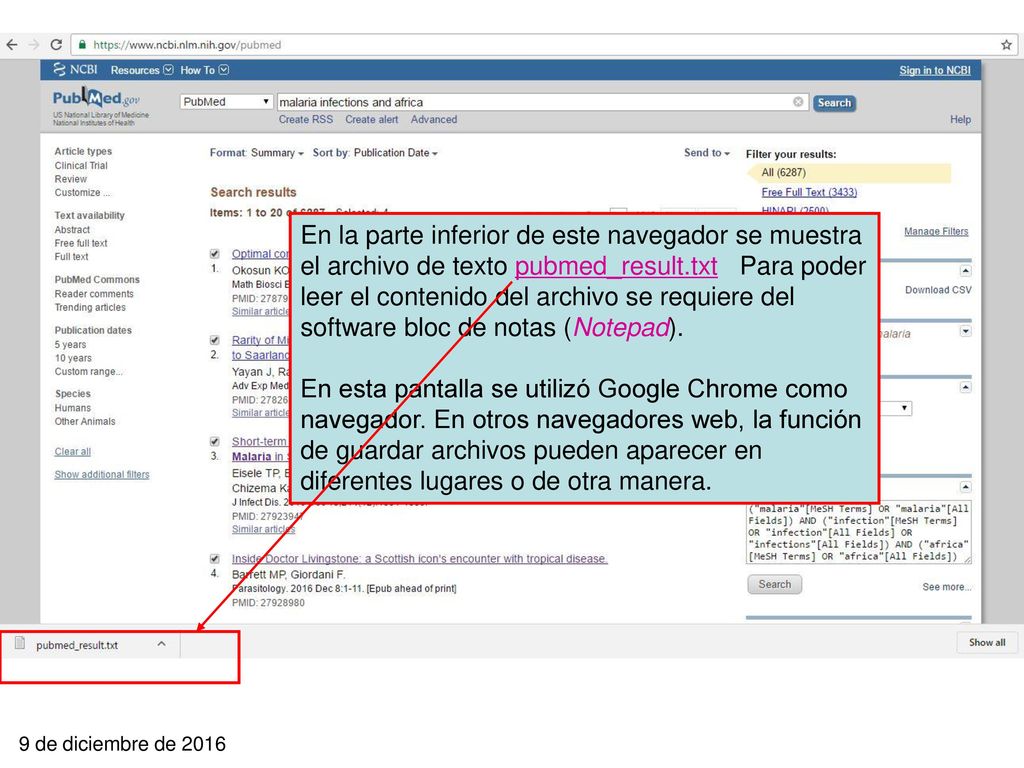The width and height of the screenshot is (1024, 768).
Task: Collapse the search details panel
Action: pyautogui.click(x=965, y=487)
